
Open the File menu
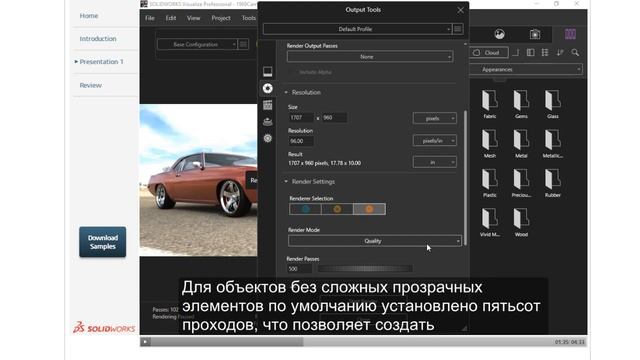click(x=150, y=18)
